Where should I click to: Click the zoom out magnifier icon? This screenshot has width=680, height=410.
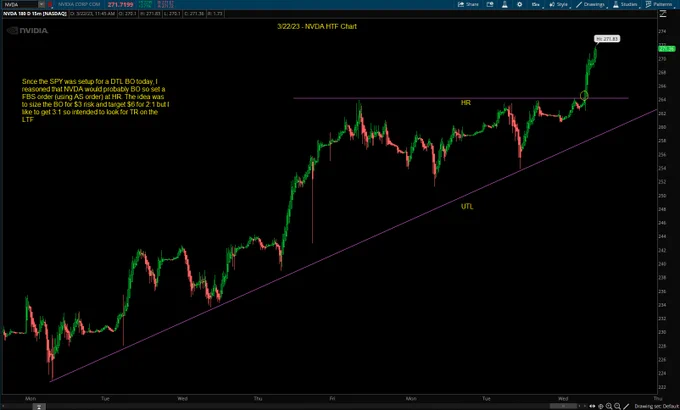617,406
